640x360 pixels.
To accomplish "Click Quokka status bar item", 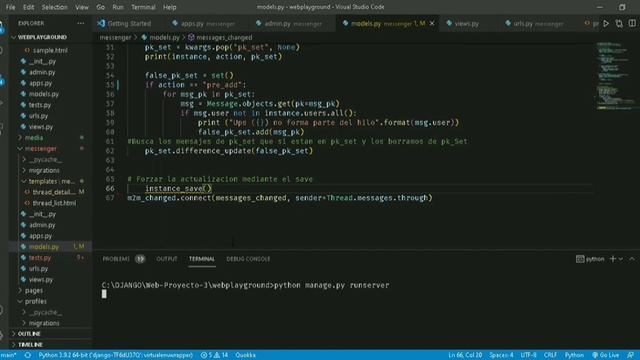I will coord(245,355).
